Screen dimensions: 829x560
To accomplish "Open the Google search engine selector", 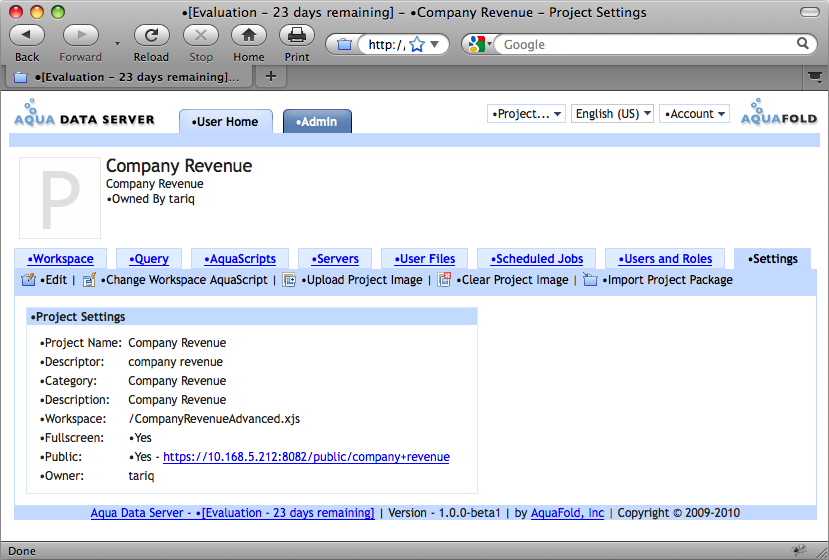I will 479,44.
